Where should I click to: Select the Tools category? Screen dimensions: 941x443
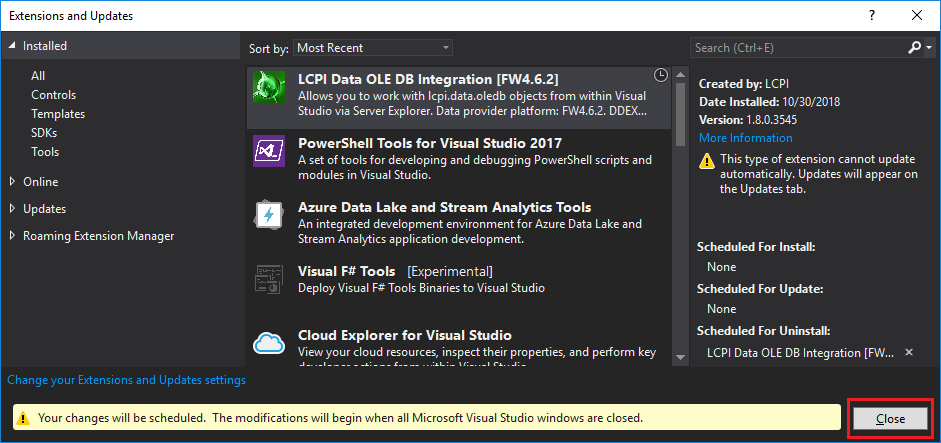45,152
